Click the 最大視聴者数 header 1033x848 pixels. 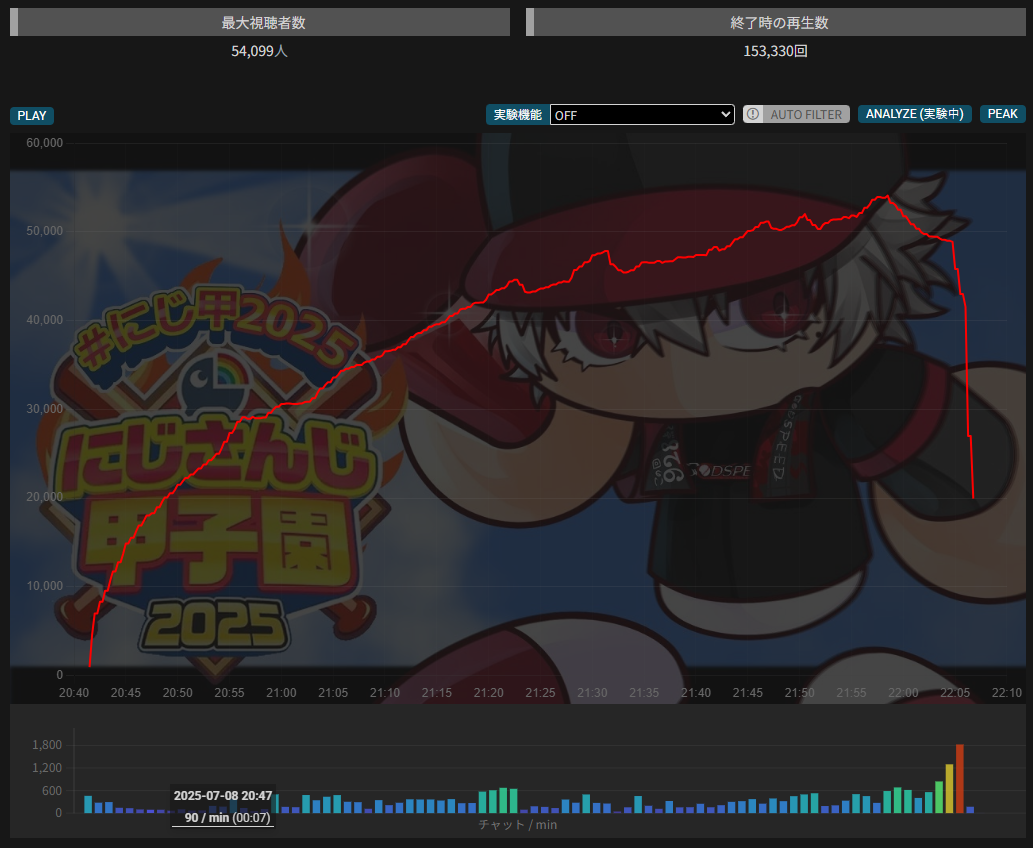point(260,22)
